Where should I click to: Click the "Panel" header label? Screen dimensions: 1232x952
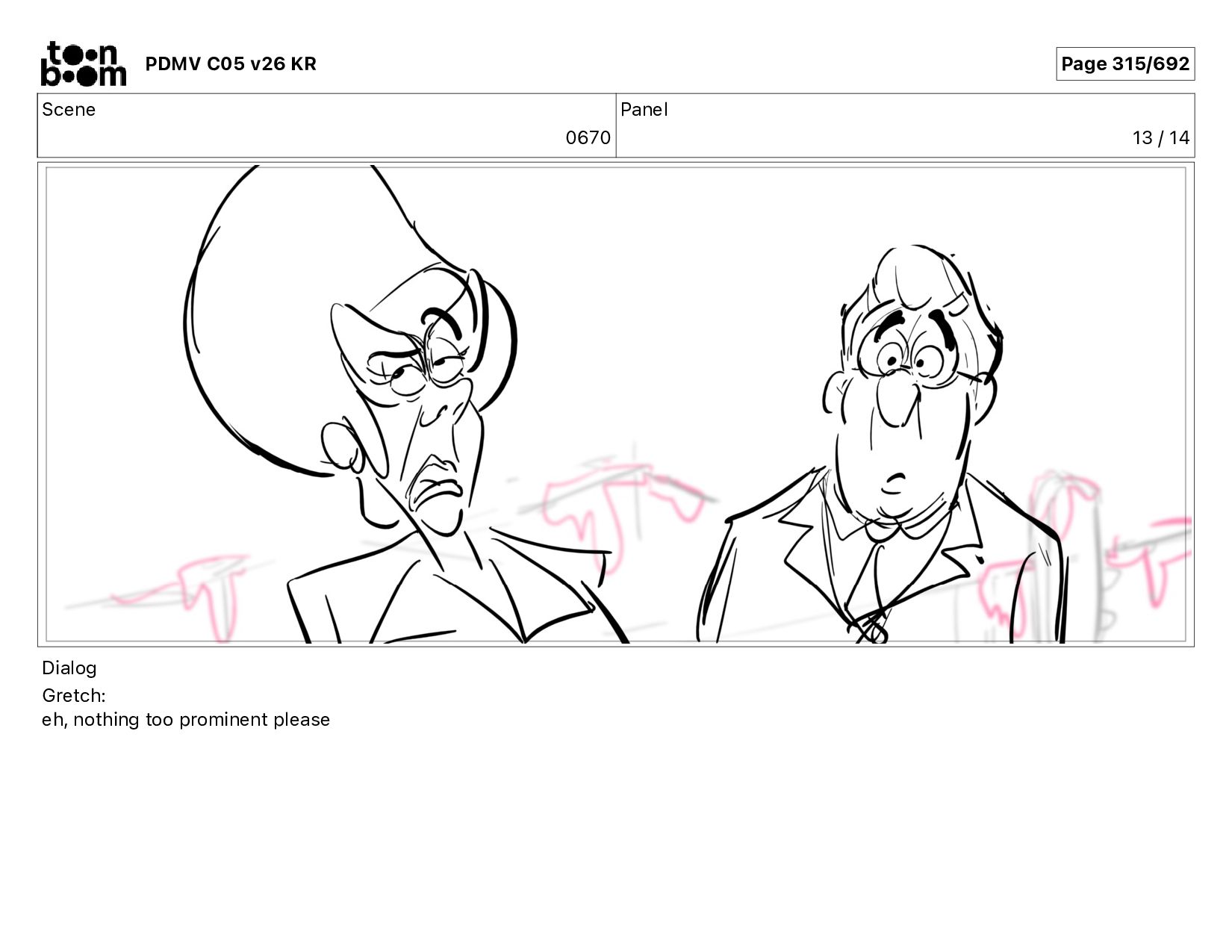(x=644, y=110)
